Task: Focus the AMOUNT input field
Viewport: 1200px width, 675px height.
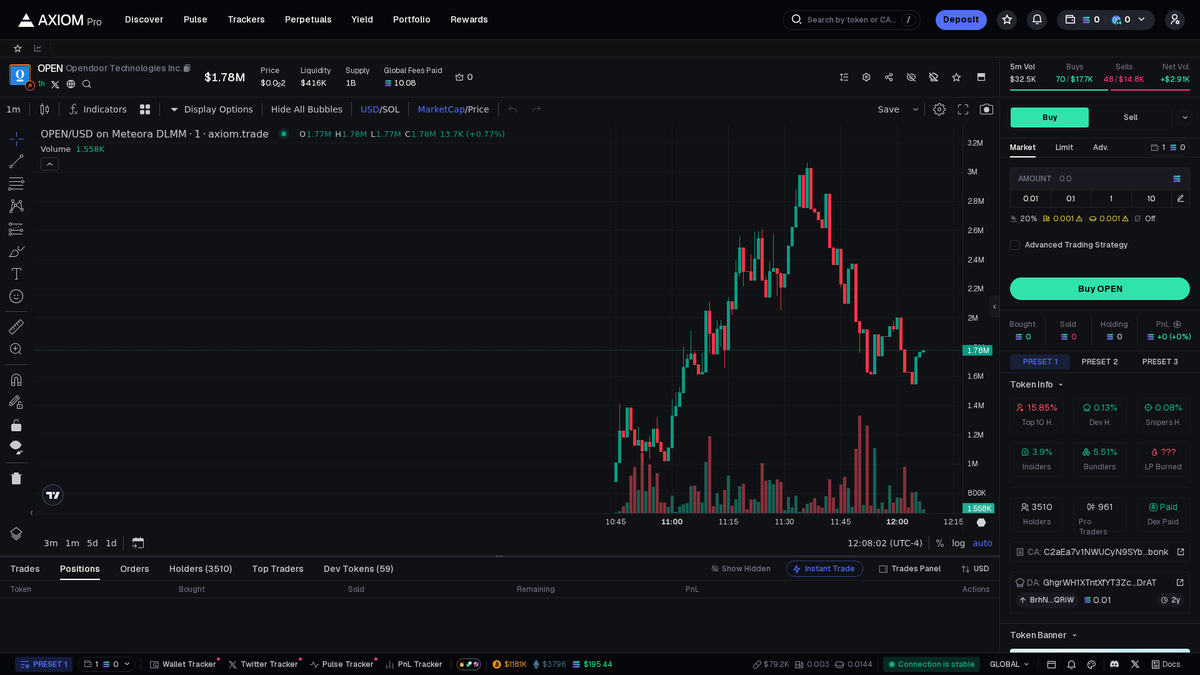Action: [1100, 178]
